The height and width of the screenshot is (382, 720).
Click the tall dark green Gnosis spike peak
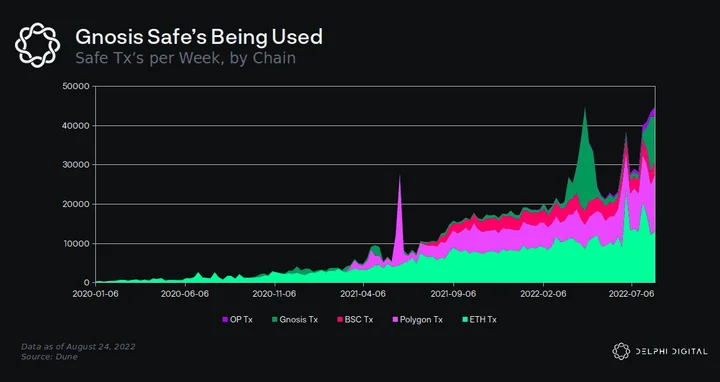(x=585, y=110)
